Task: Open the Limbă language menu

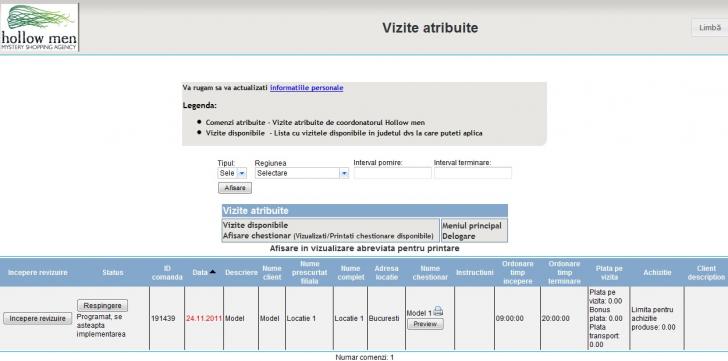Action: 710,28
